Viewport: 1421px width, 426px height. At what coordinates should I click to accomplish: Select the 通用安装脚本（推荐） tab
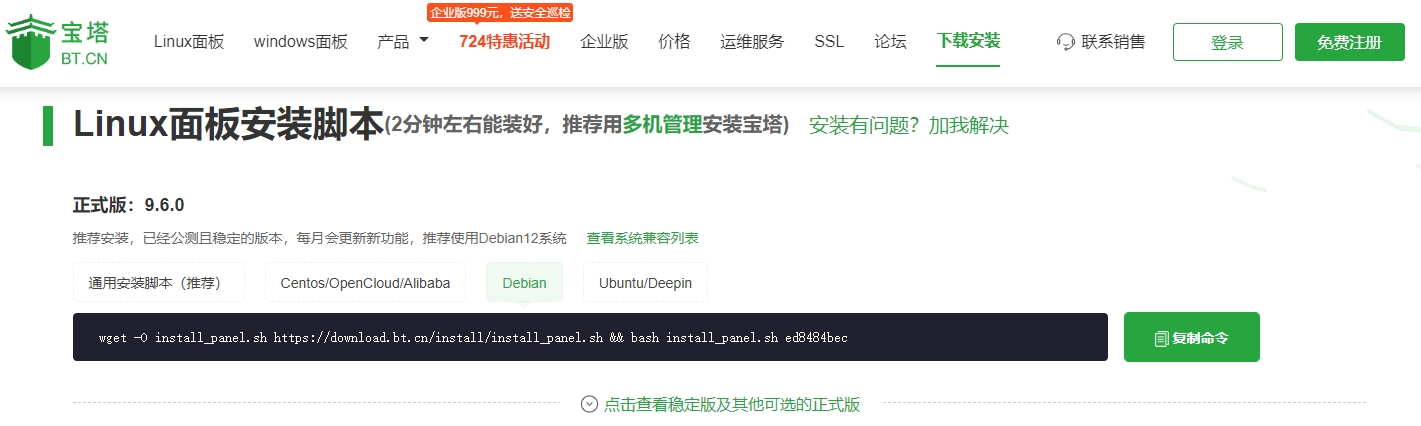tap(159, 282)
